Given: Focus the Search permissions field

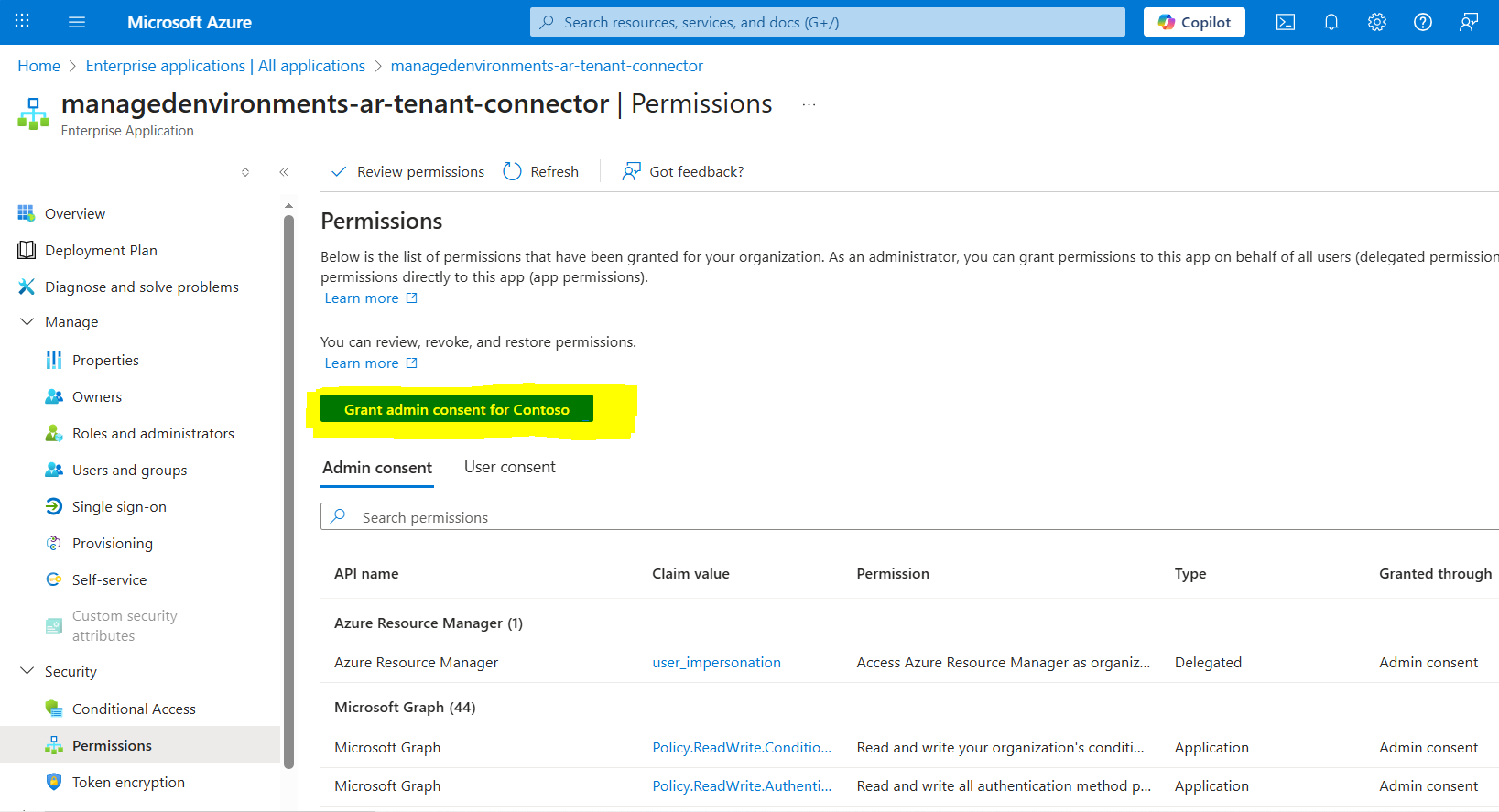Looking at the screenshot, I should 909,516.
